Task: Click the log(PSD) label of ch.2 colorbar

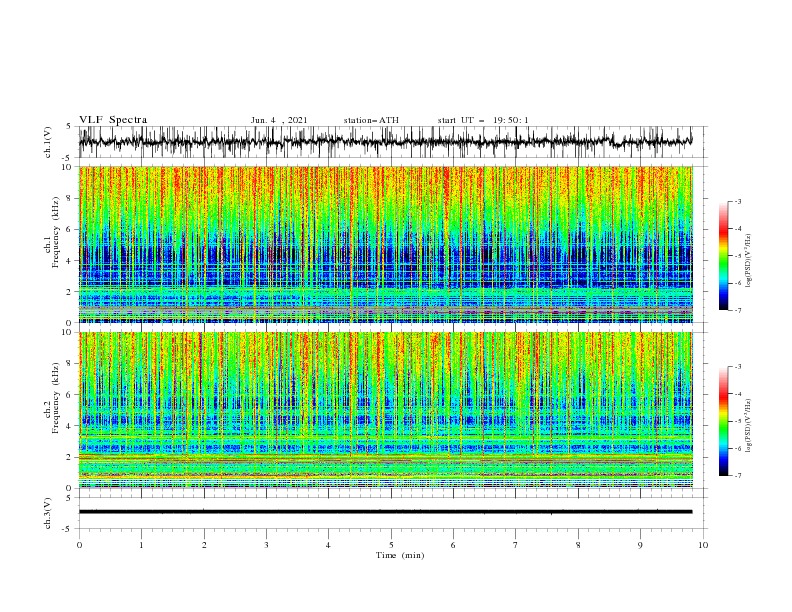Action: click(749, 426)
